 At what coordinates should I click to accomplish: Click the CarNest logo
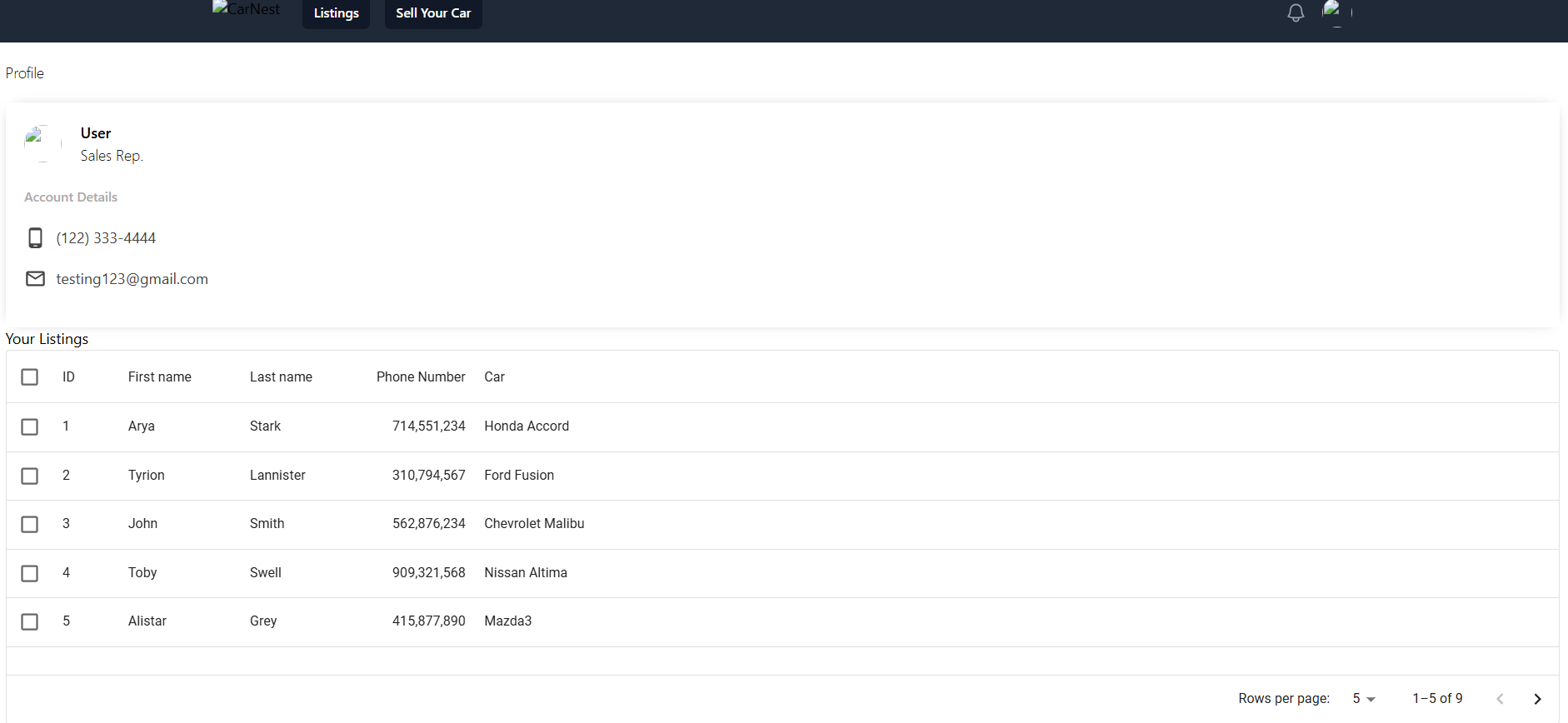[x=247, y=10]
